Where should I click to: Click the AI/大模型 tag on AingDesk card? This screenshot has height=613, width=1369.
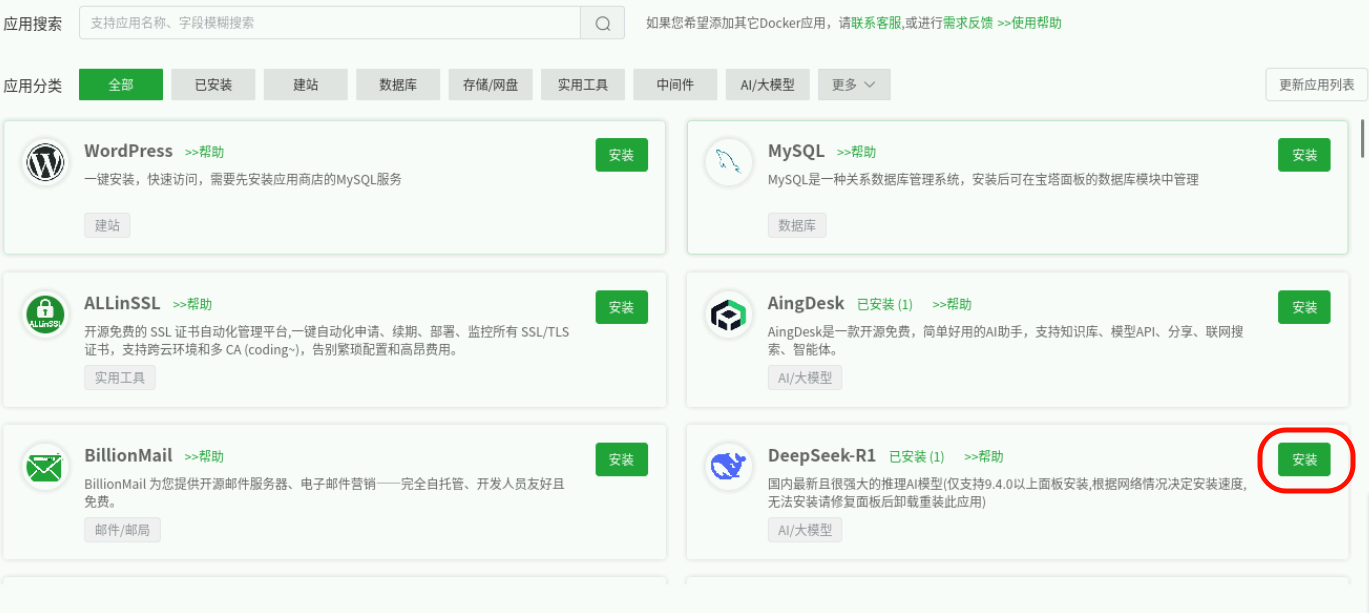(x=805, y=377)
